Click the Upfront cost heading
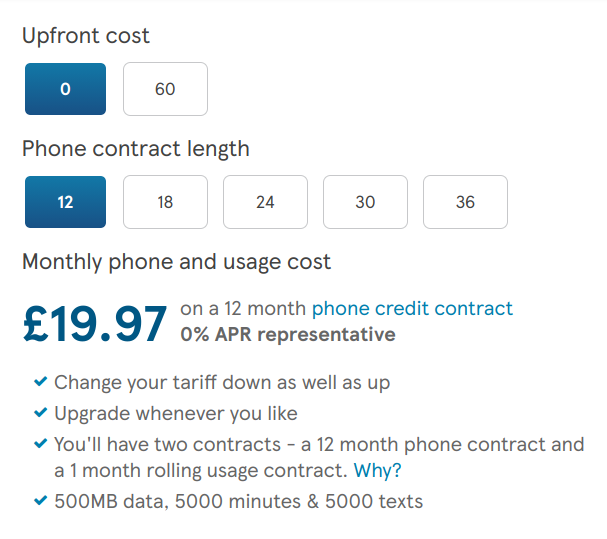This screenshot has width=607, height=539. (86, 36)
